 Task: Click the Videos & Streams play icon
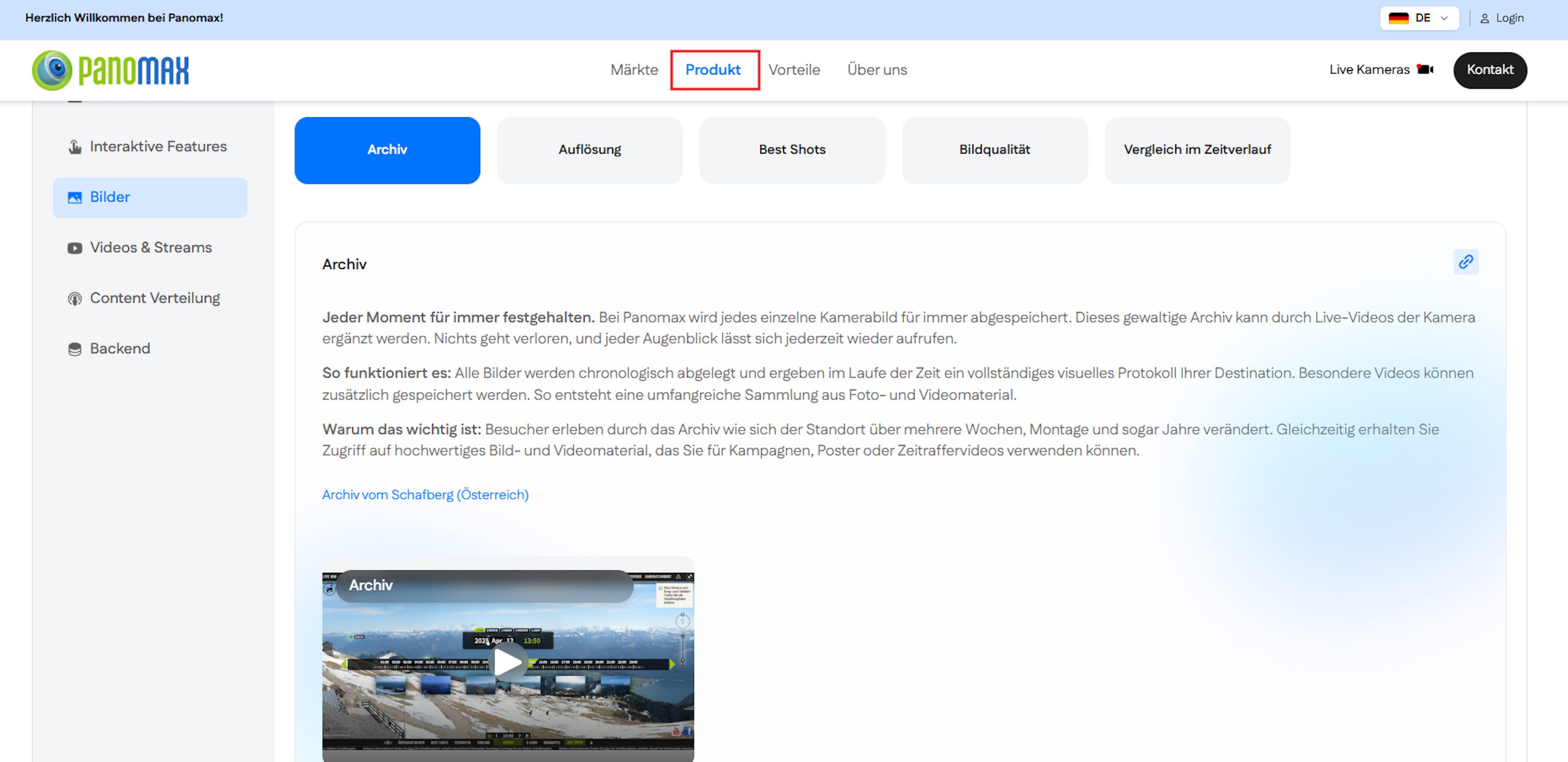coord(74,248)
